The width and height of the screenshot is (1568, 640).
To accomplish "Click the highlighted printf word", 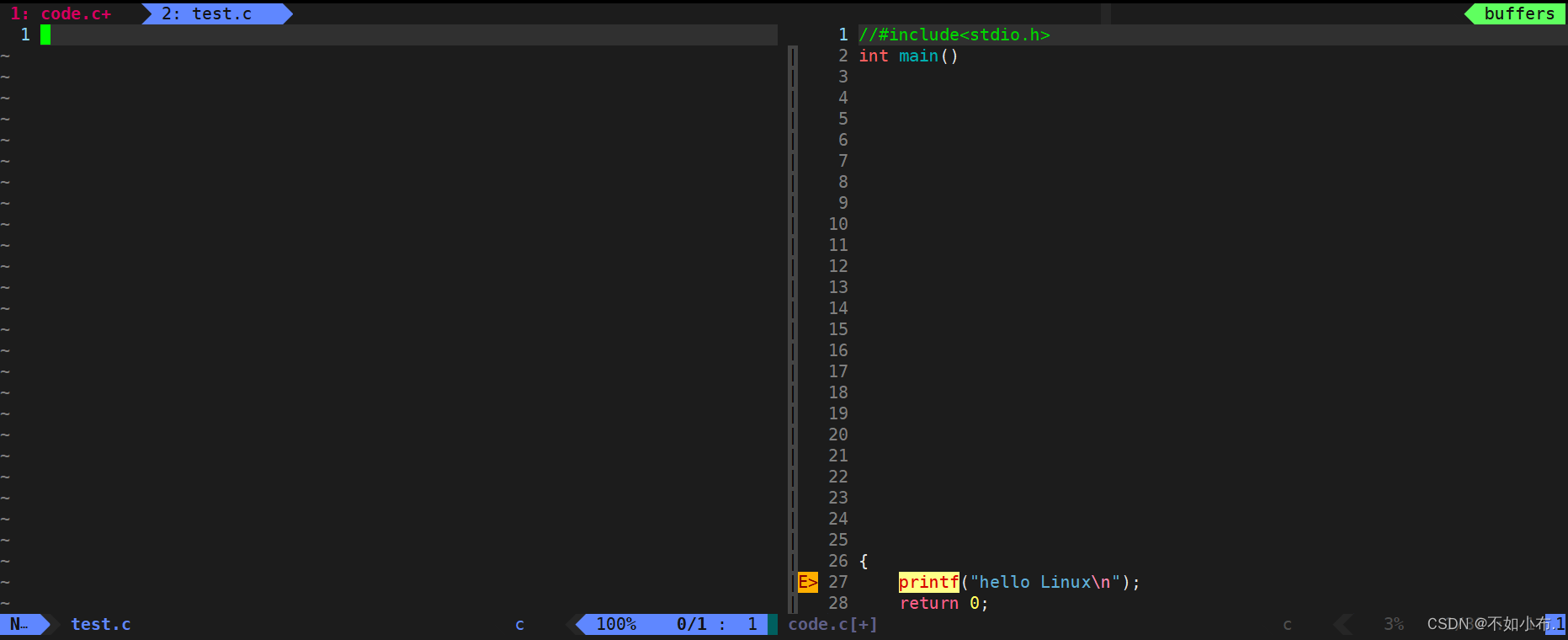I will tap(929, 582).
